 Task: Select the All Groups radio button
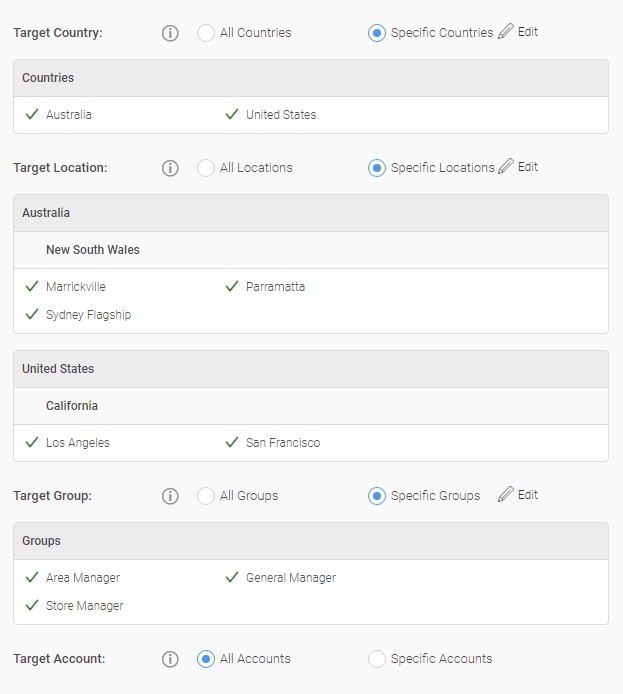[206, 496]
